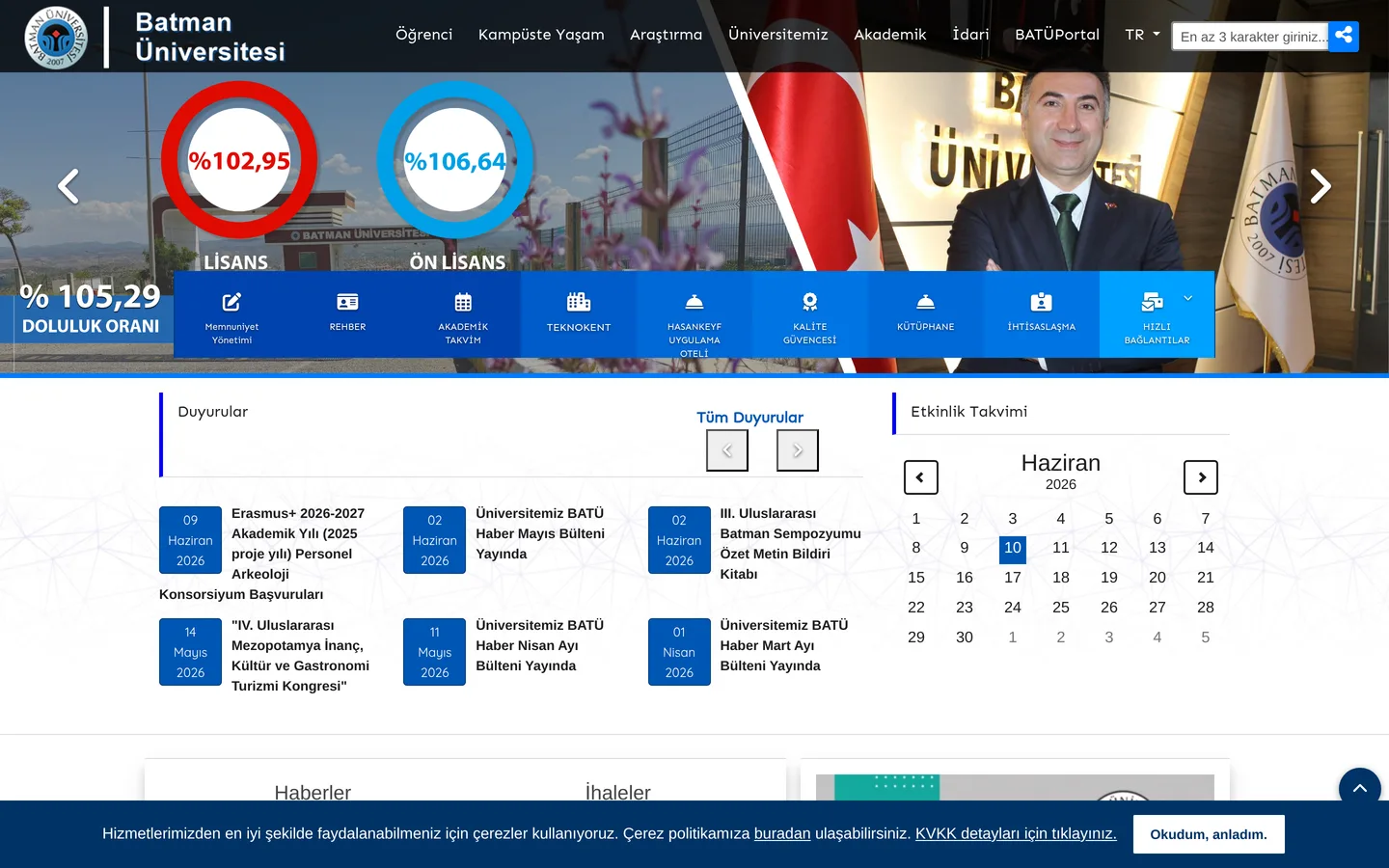This screenshot has height=868, width=1389.
Task: Switch to the Haberler tab
Action: [313, 793]
